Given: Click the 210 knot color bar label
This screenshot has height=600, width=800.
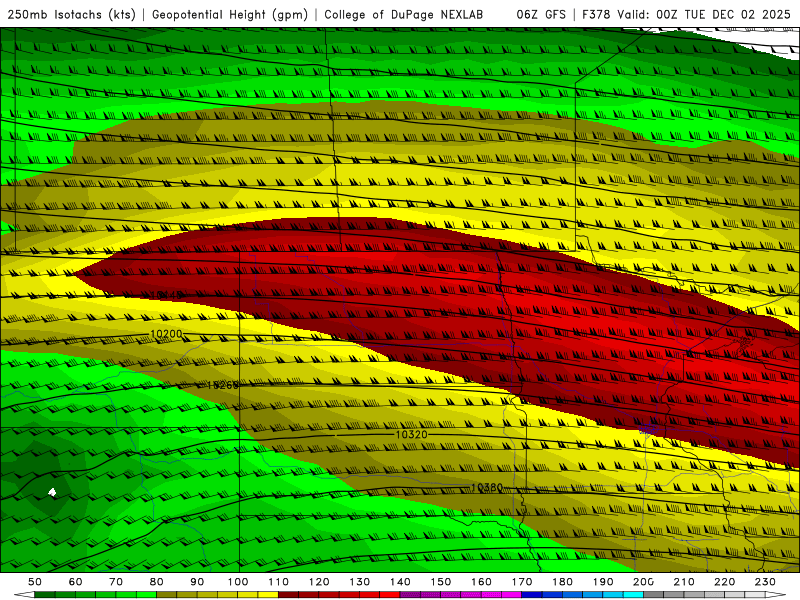Looking at the screenshot, I should (x=684, y=582).
